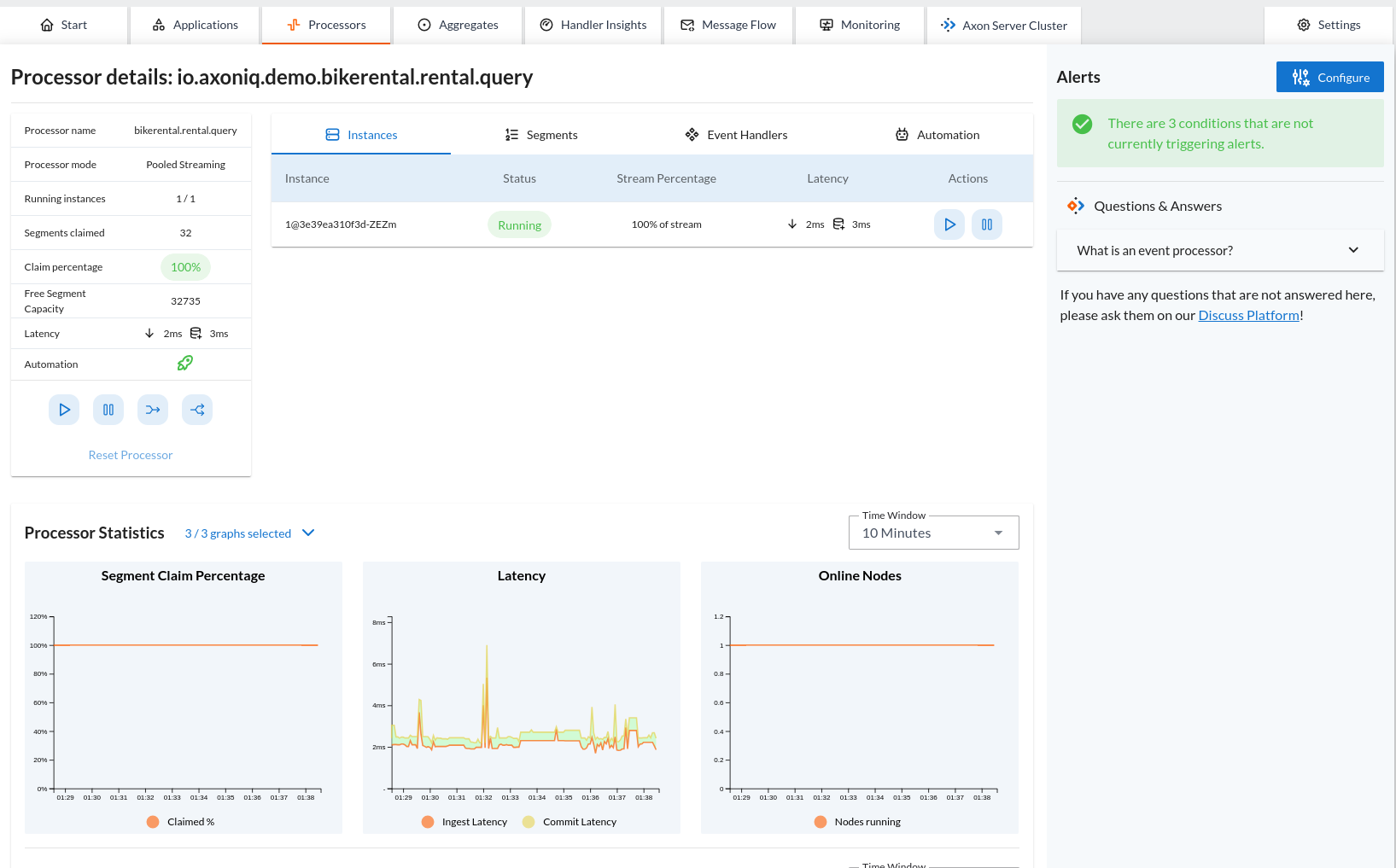Go to the Message Flow tab

tap(728, 25)
